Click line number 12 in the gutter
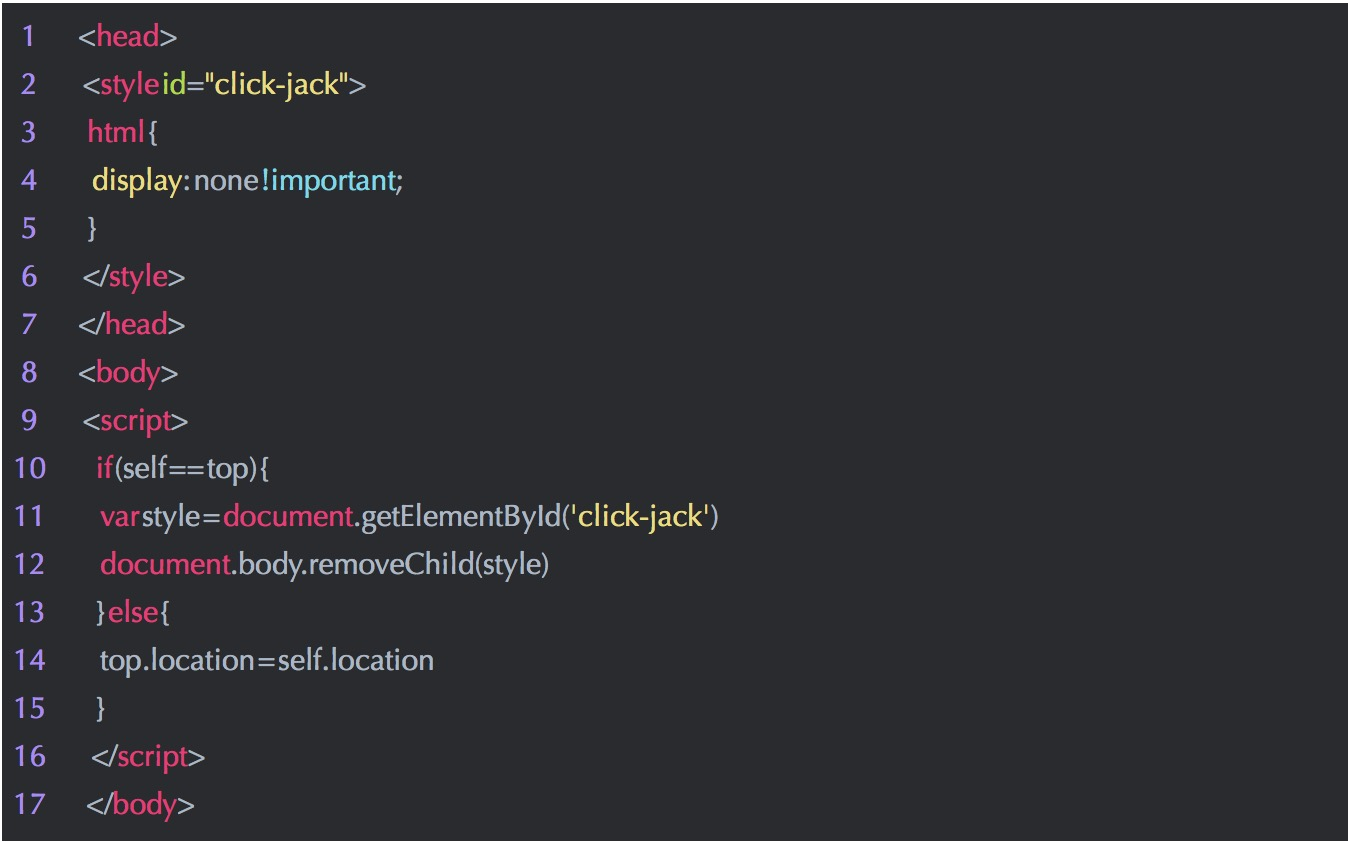The height and width of the screenshot is (842, 1348). click(31, 565)
